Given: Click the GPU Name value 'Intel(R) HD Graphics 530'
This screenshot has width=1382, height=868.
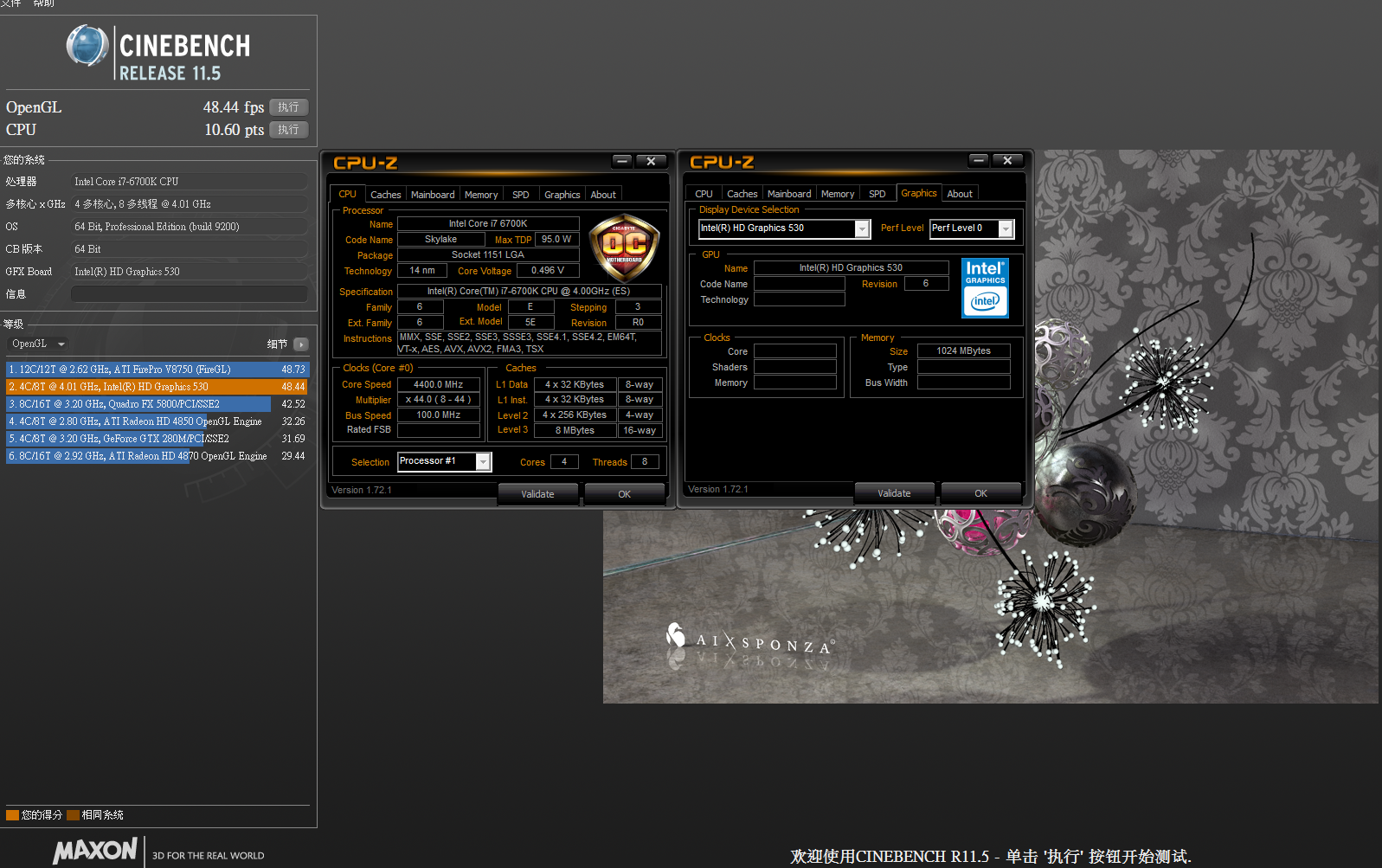Looking at the screenshot, I should [x=851, y=268].
